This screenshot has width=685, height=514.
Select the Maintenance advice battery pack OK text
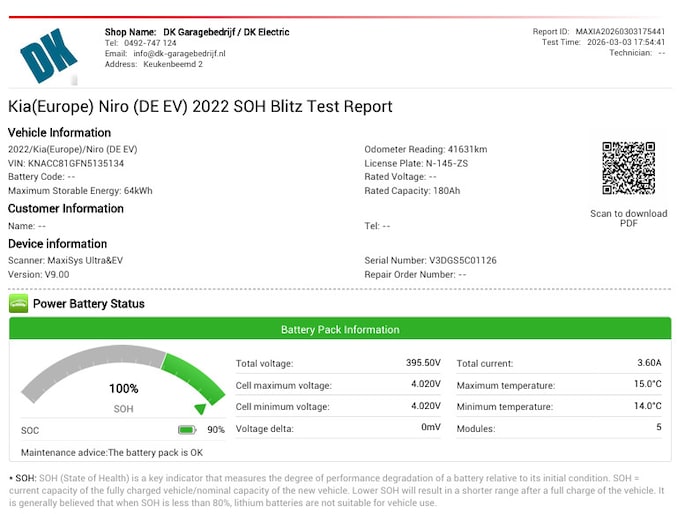(115, 453)
